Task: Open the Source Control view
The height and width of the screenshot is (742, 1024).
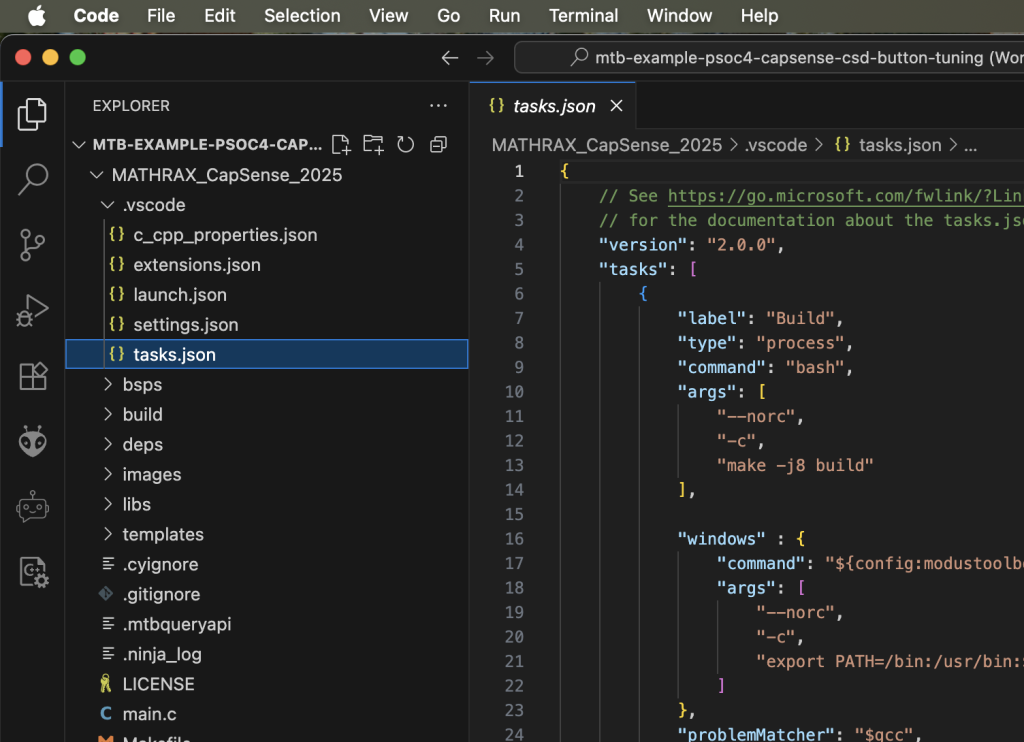Action: (x=32, y=245)
